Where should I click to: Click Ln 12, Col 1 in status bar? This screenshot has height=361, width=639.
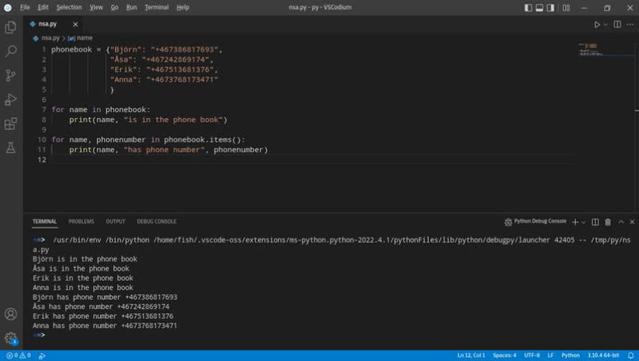pyautogui.click(x=471, y=356)
